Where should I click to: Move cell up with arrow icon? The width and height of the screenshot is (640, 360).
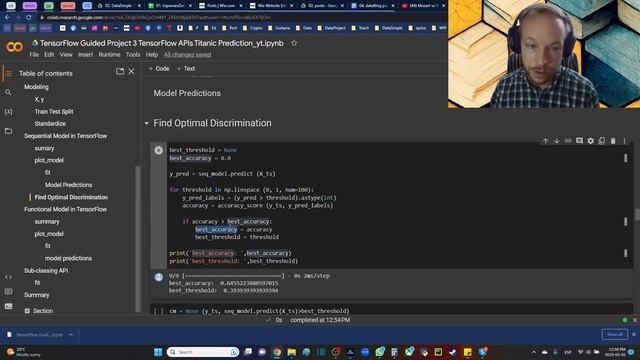coord(545,141)
